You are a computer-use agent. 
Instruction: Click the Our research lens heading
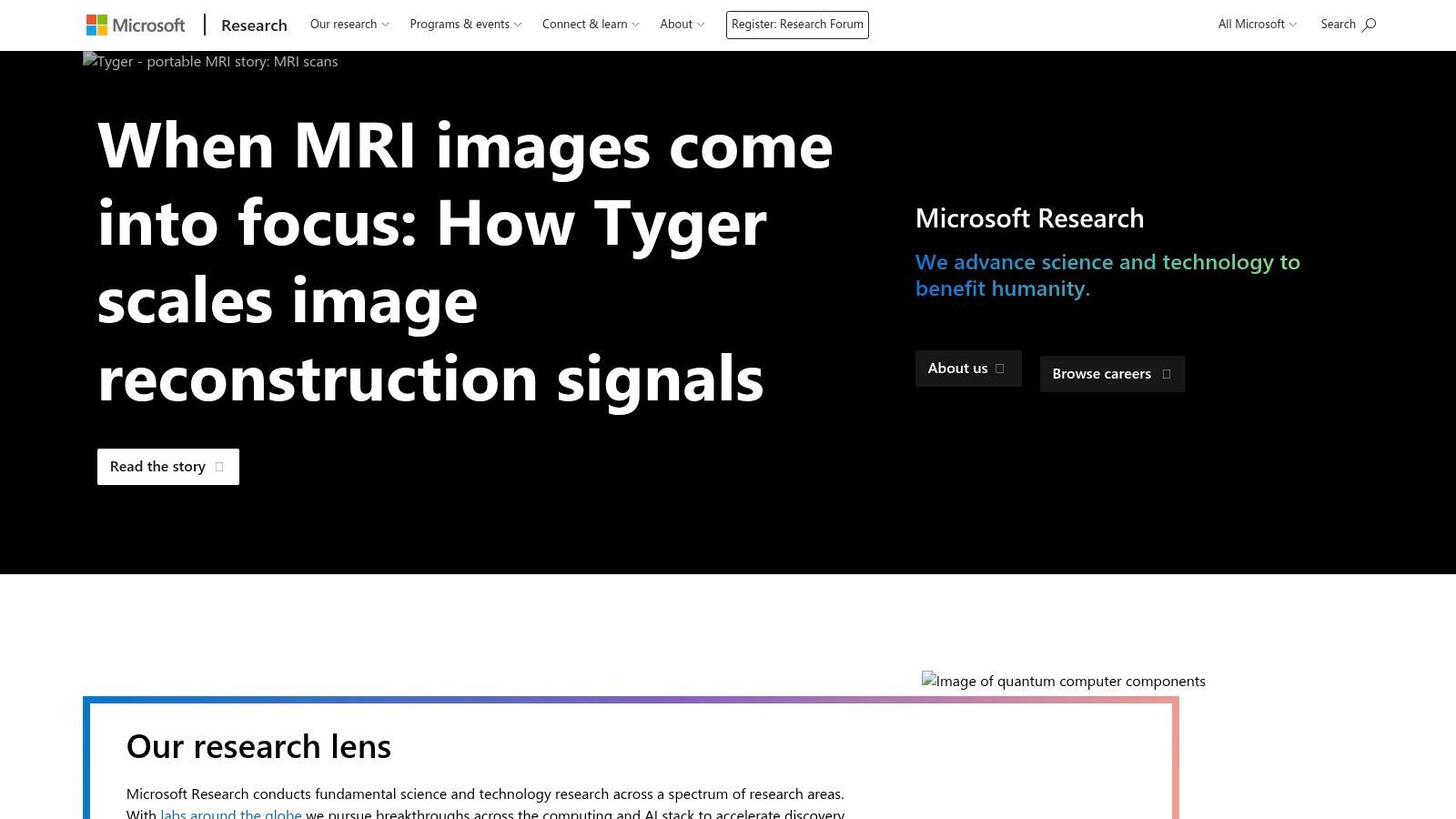[258, 746]
